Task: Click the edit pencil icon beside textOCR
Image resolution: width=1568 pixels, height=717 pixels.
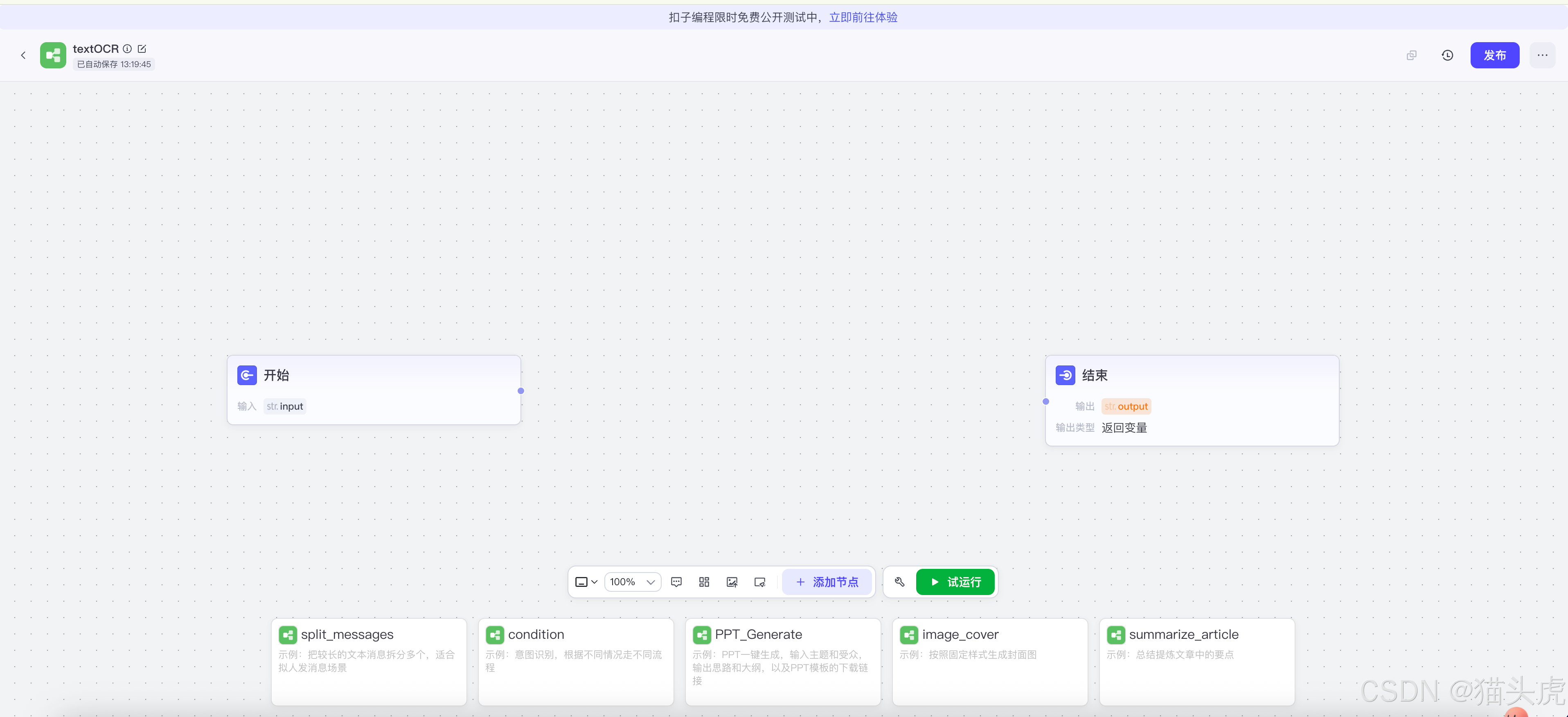Action: 142,49
